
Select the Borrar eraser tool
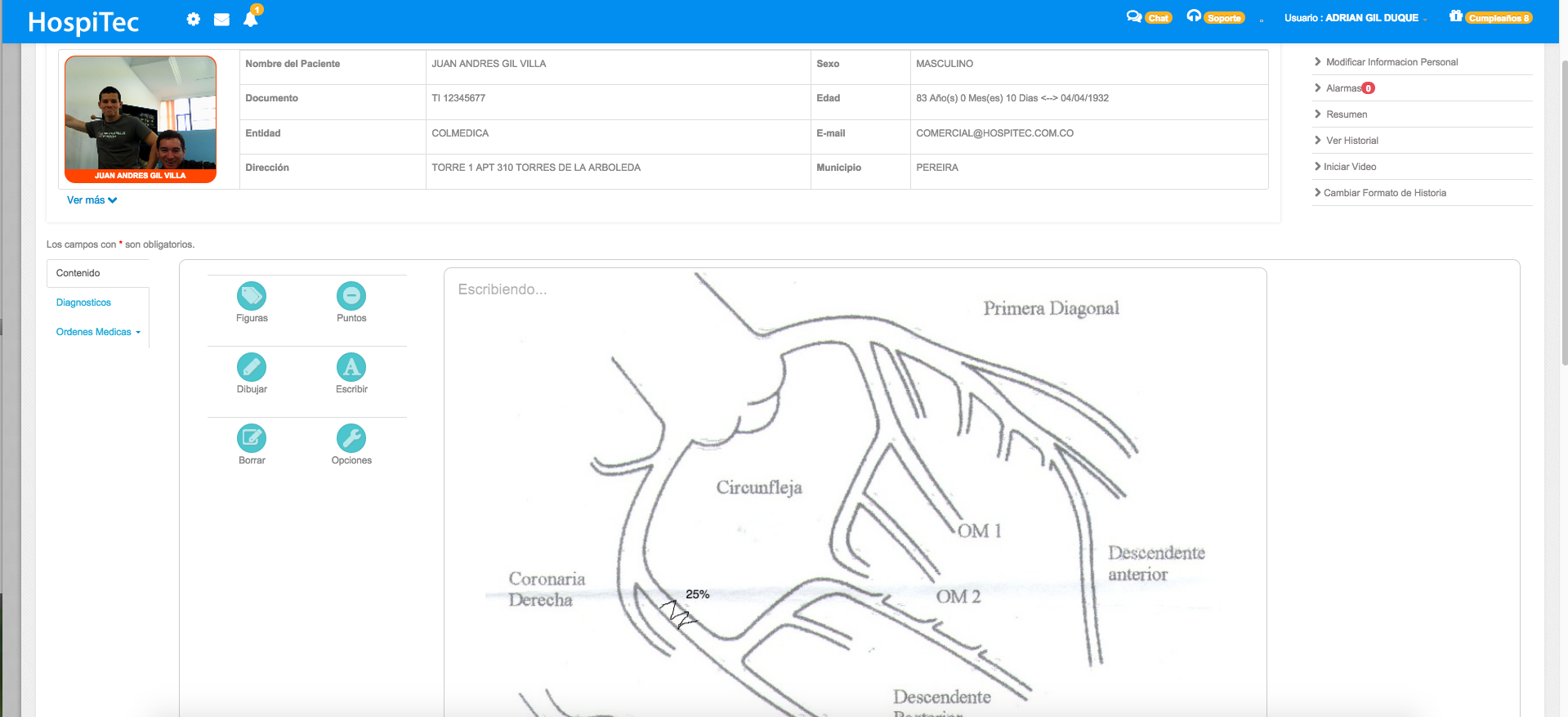click(x=252, y=439)
